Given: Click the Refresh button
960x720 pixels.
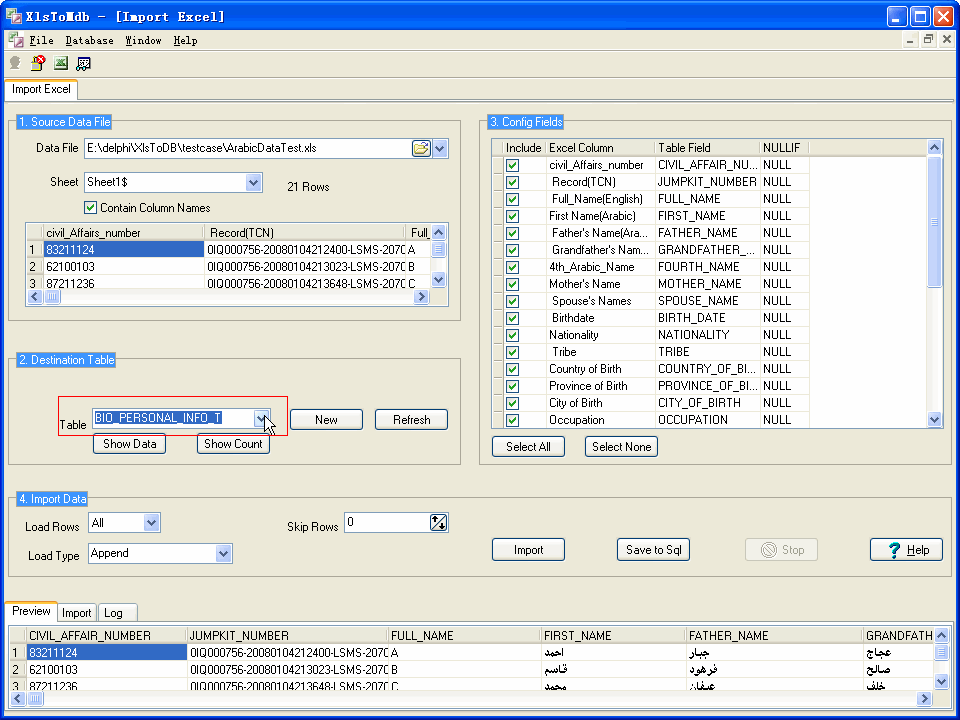Looking at the screenshot, I should coord(411,420).
